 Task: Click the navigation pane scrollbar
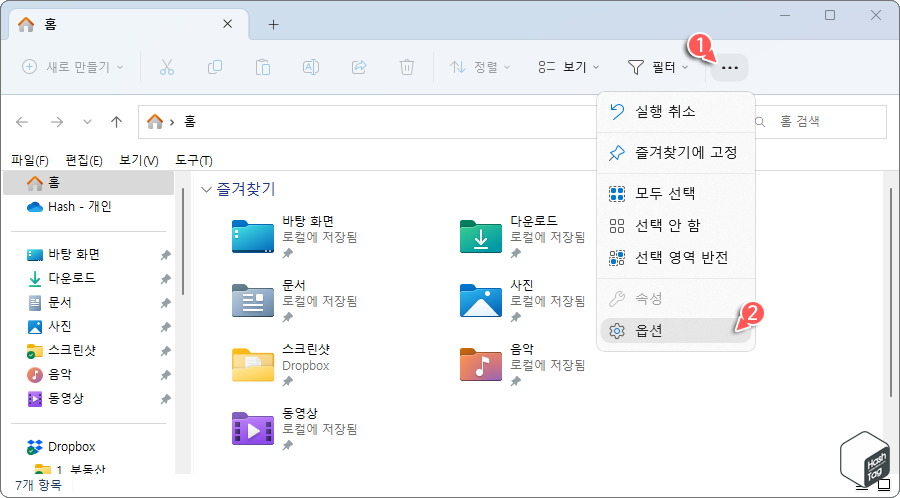pos(183,241)
